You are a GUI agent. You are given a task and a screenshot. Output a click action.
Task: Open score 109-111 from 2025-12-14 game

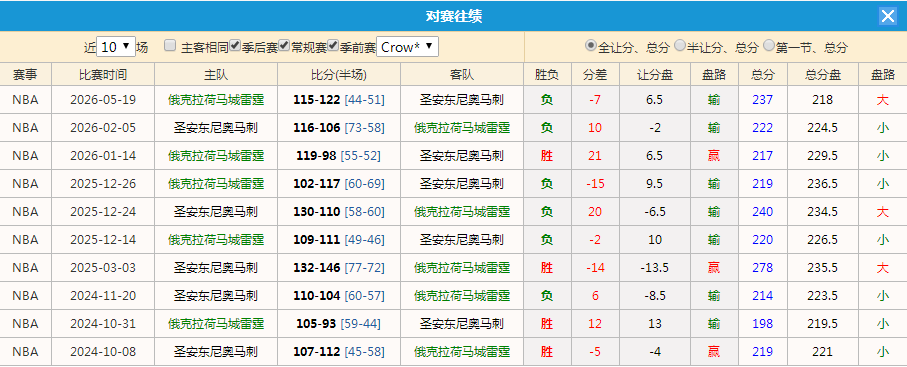coord(316,240)
